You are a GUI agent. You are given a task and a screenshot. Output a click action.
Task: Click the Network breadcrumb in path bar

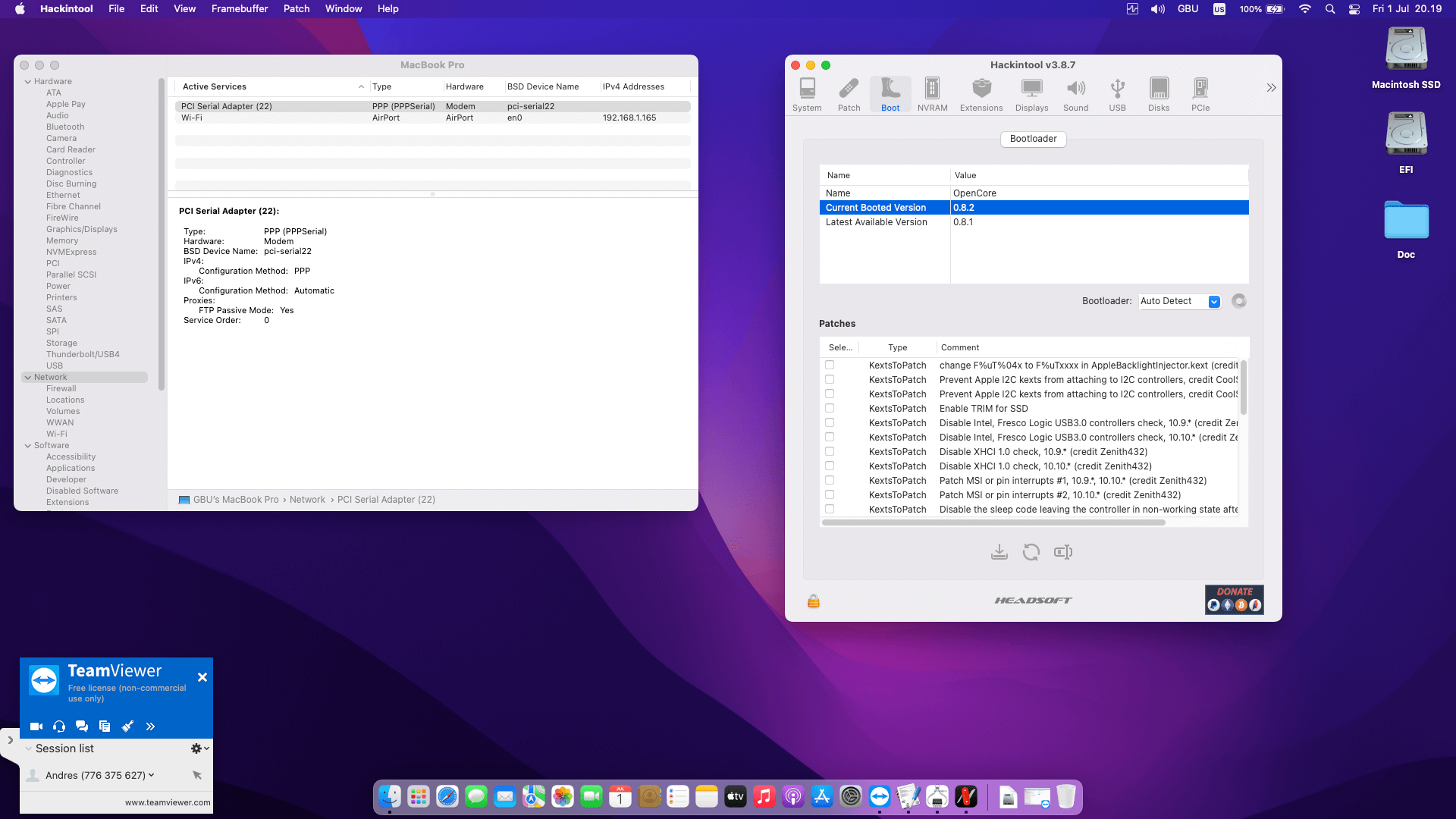tap(307, 500)
